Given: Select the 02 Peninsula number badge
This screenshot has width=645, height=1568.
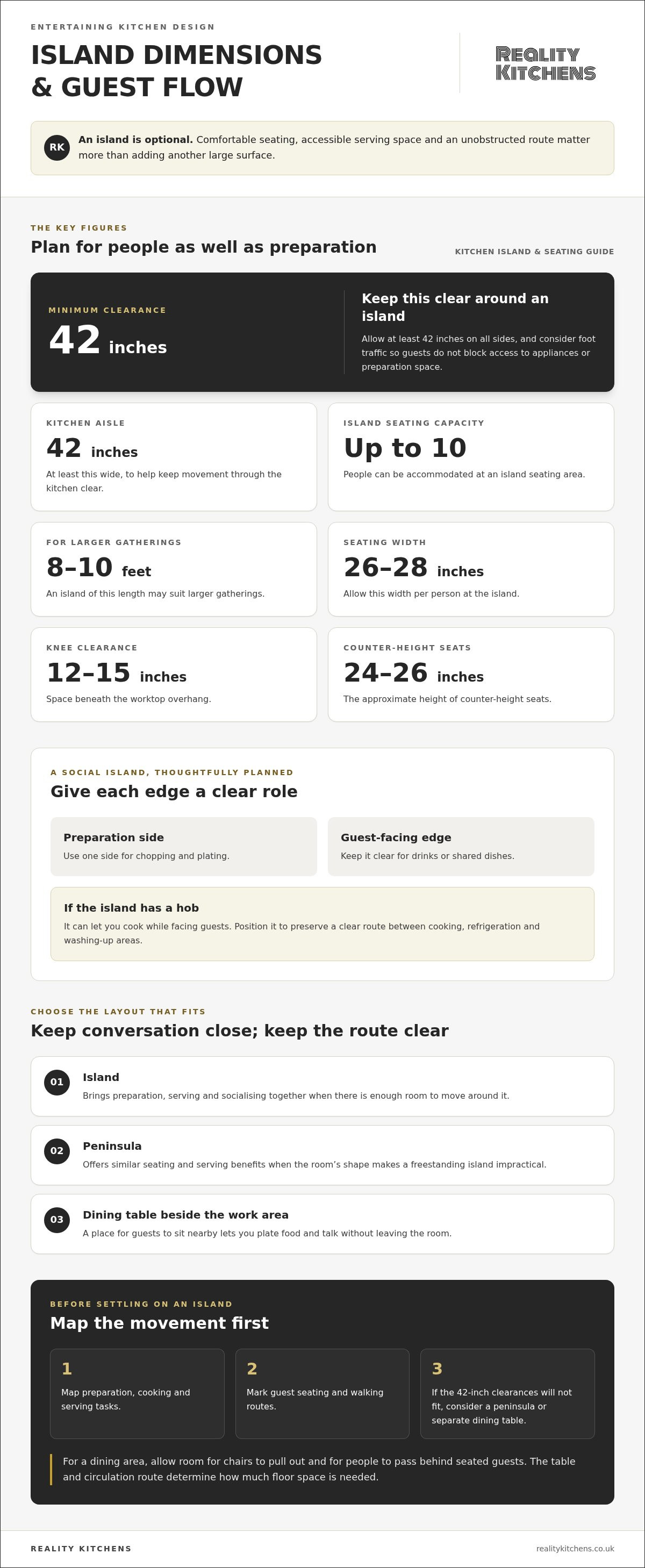Looking at the screenshot, I should 56,1151.
